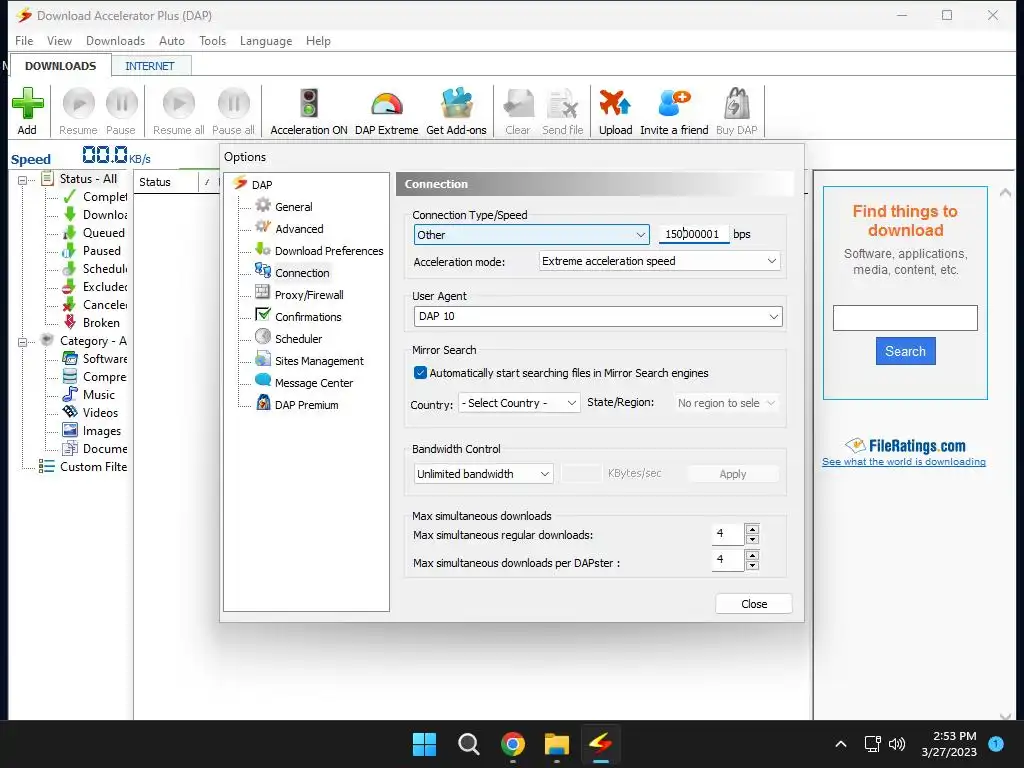Viewport: 1024px width, 768px height.
Task: Decrease max simultaneous downloads per DAPster
Action: click(x=752, y=565)
